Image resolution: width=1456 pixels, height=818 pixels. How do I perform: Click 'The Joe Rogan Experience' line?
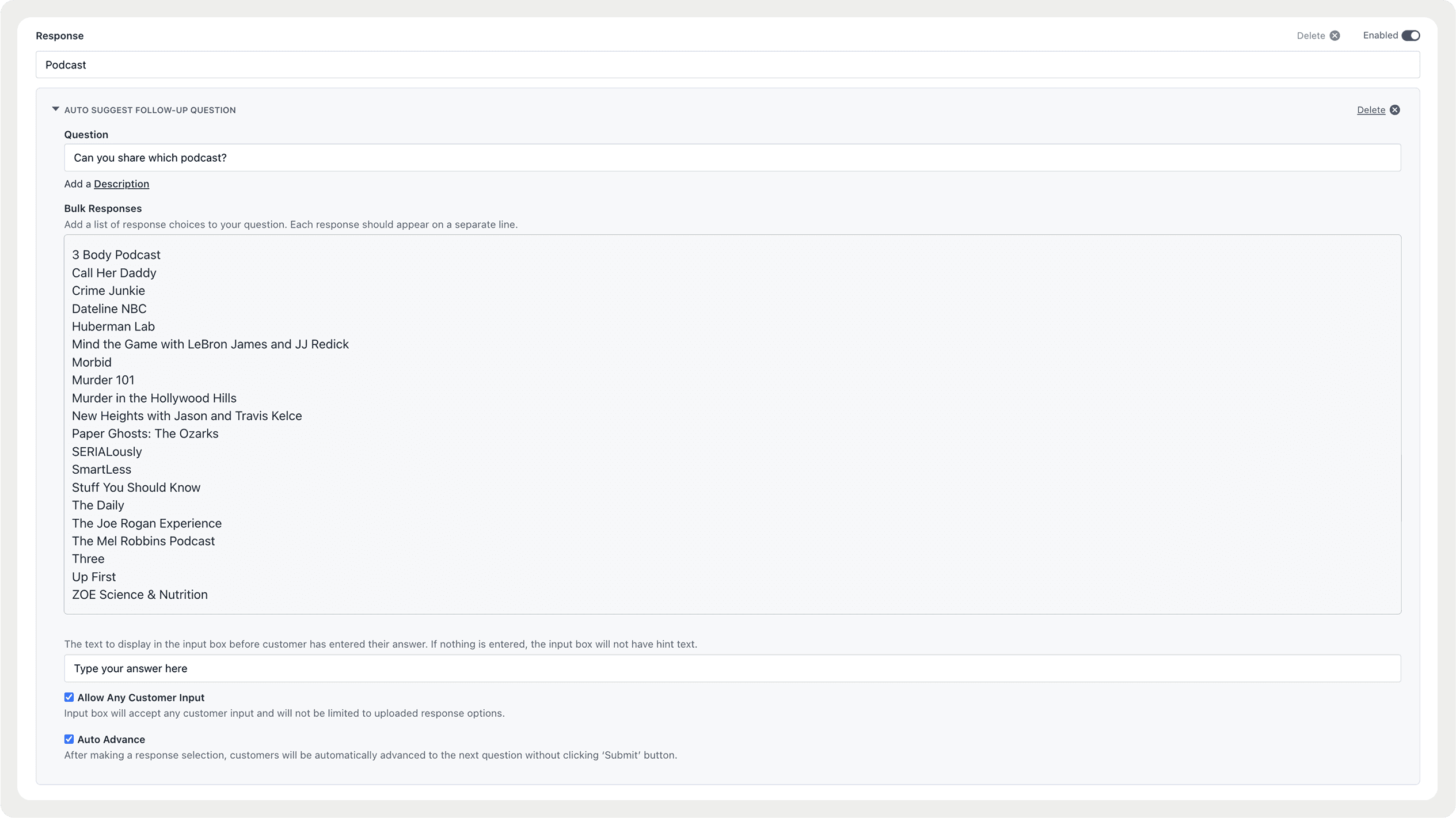click(147, 523)
